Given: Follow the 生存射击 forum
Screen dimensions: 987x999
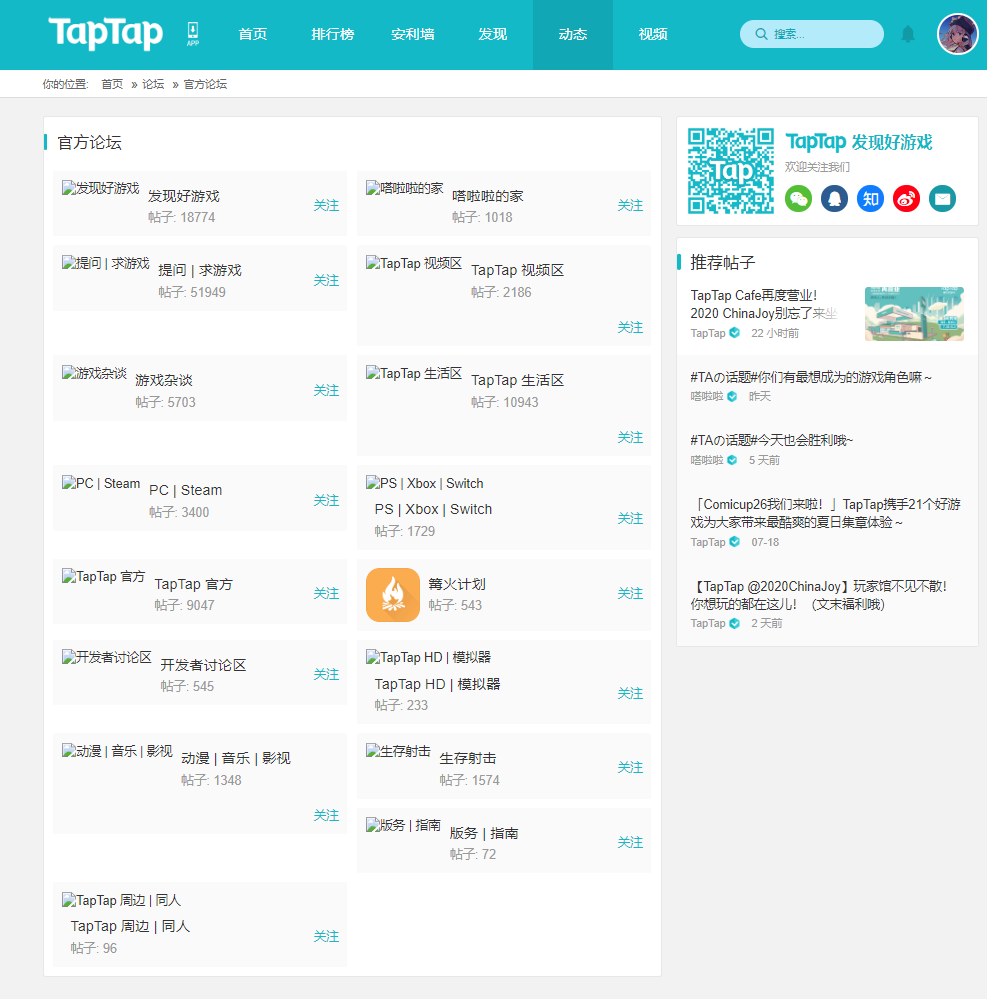Looking at the screenshot, I should point(630,767).
